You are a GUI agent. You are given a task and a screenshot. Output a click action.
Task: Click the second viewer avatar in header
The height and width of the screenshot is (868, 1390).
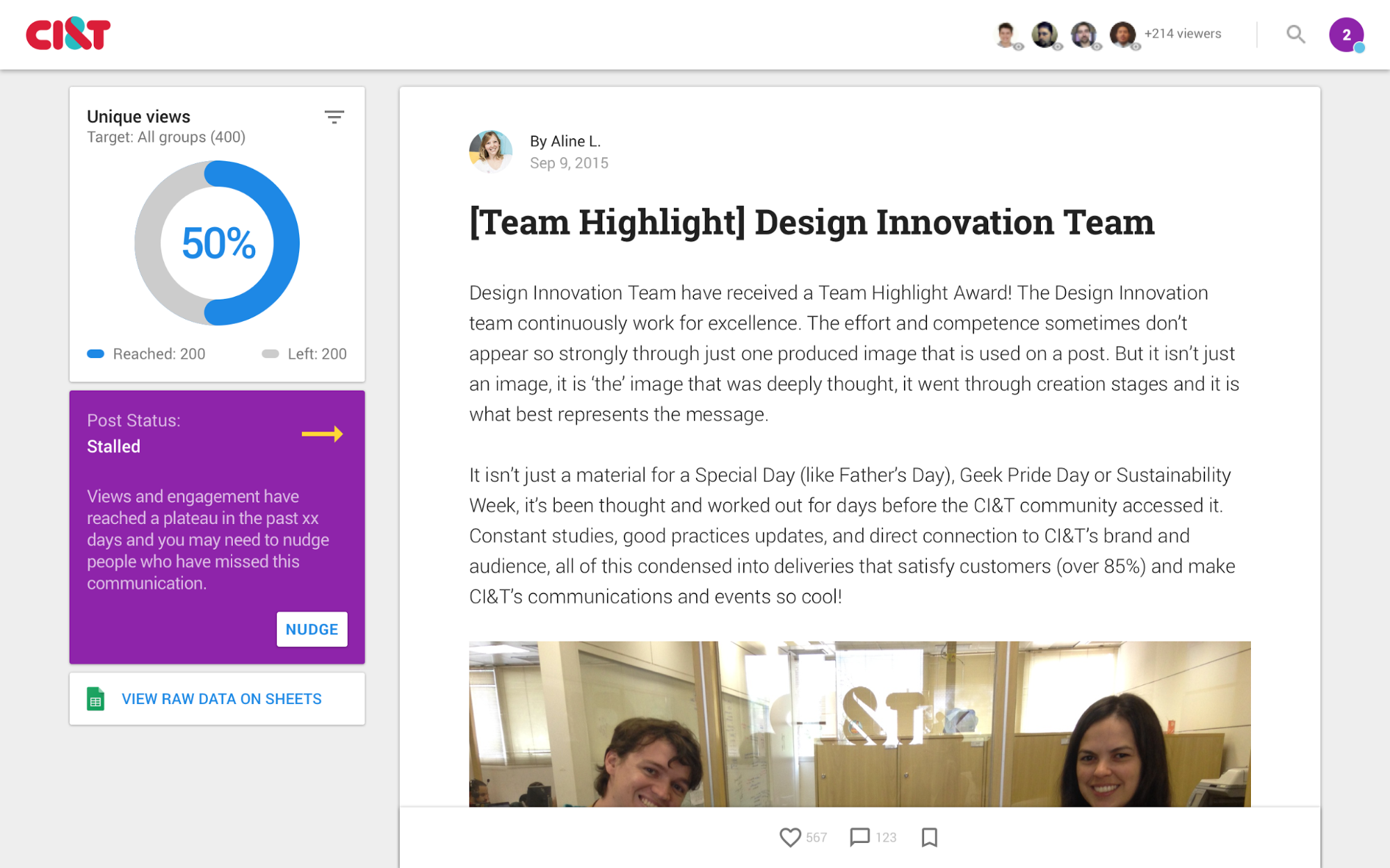[1044, 34]
